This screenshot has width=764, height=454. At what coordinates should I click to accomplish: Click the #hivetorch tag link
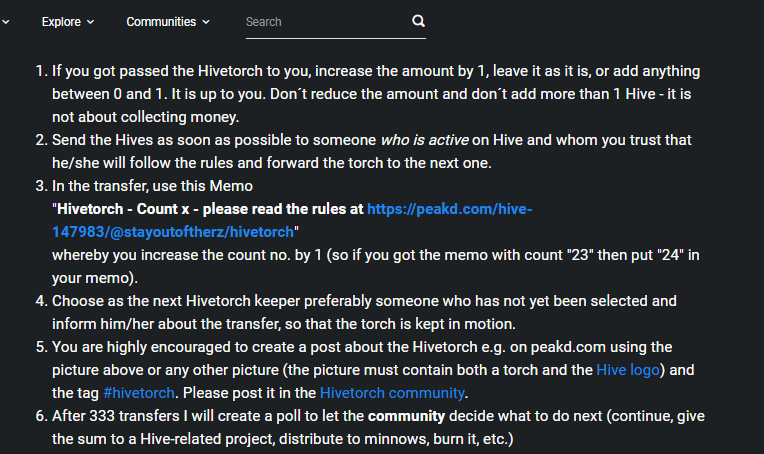tap(139, 393)
